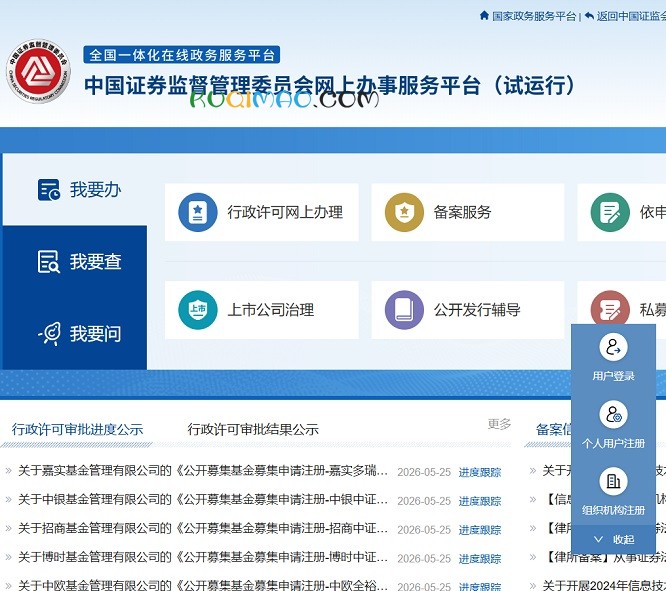Switch to 行政许可审批结果公示 tab
The image size is (666, 591).
[253, 429]
